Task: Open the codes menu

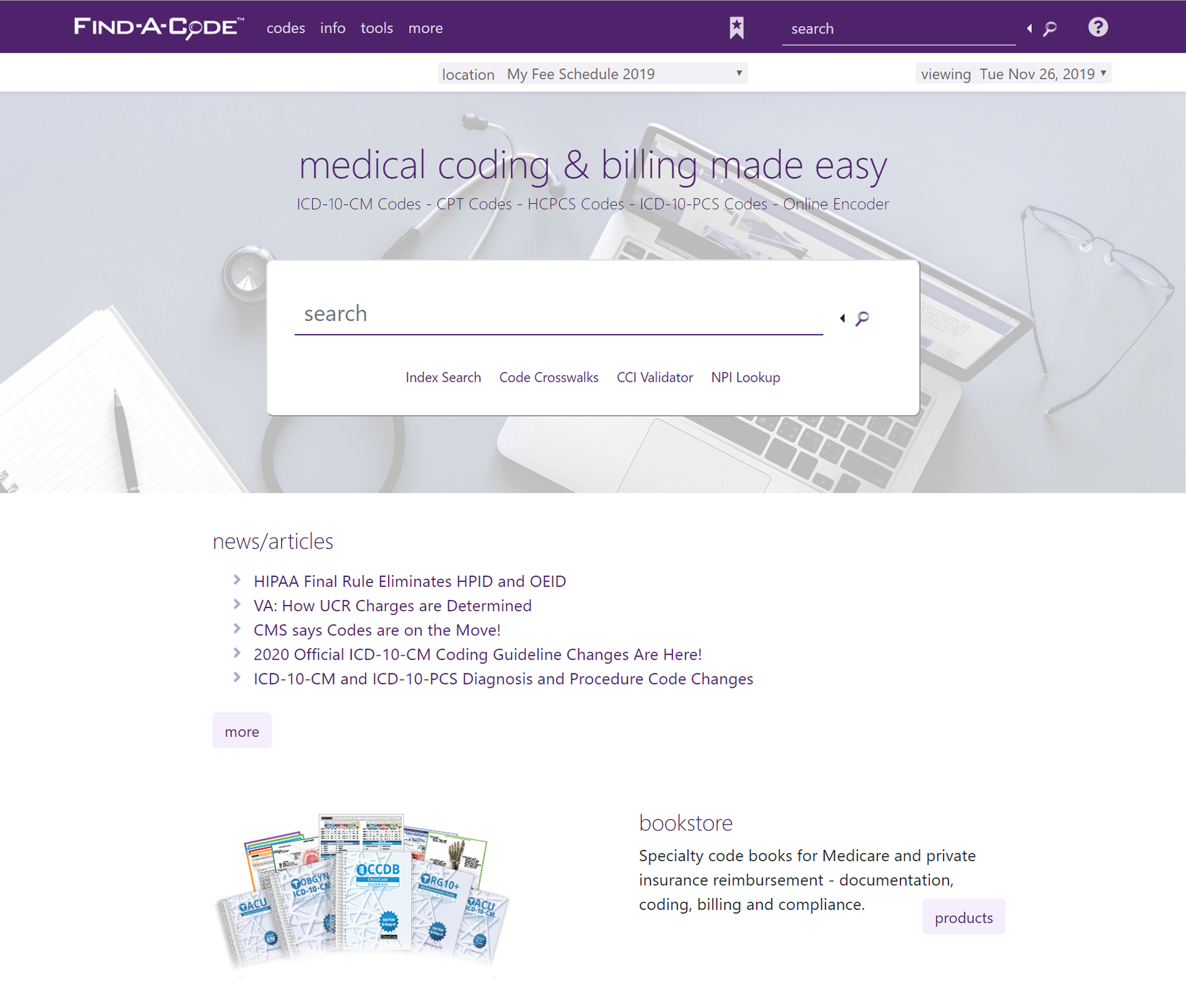Action: click(285, 28)
